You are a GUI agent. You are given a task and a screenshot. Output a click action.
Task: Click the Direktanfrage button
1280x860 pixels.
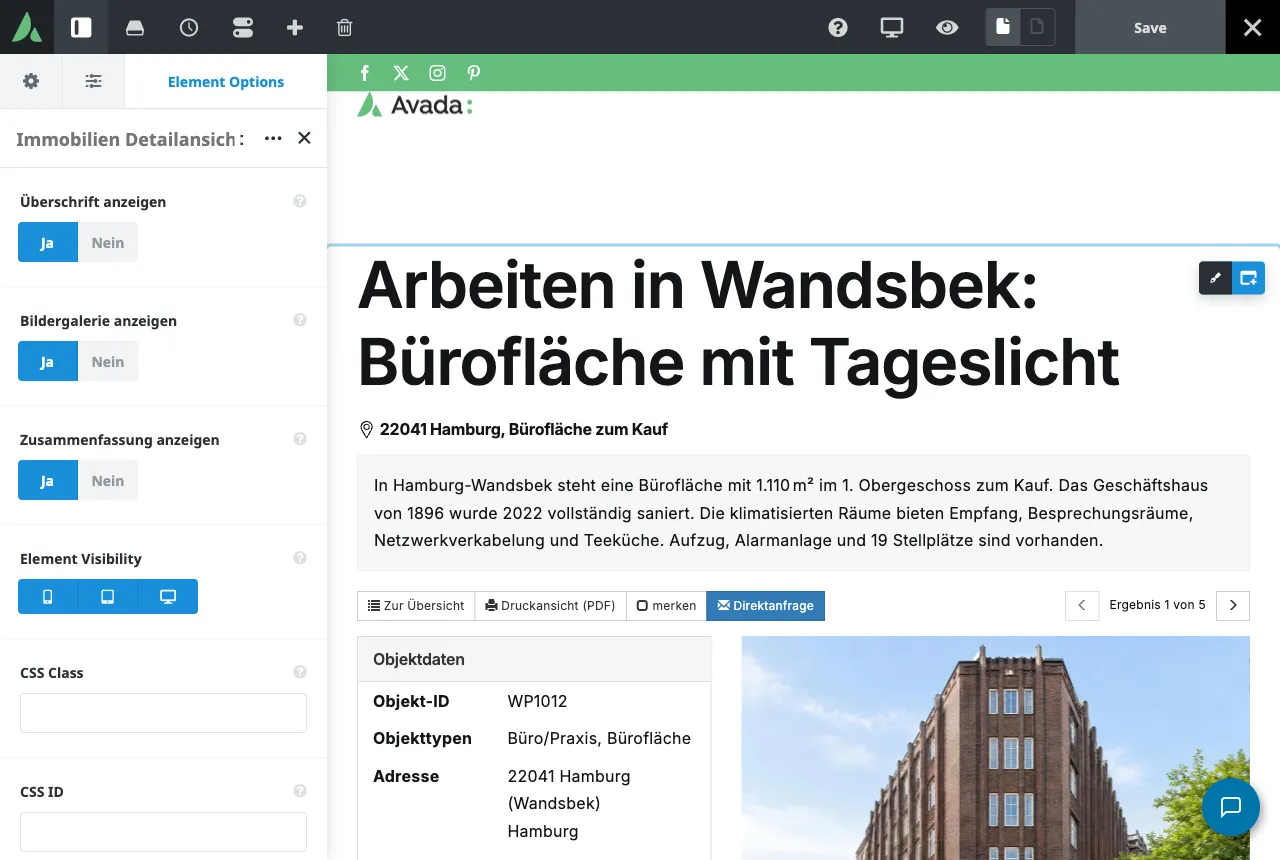pyautogui.click(x=766, y=606)
